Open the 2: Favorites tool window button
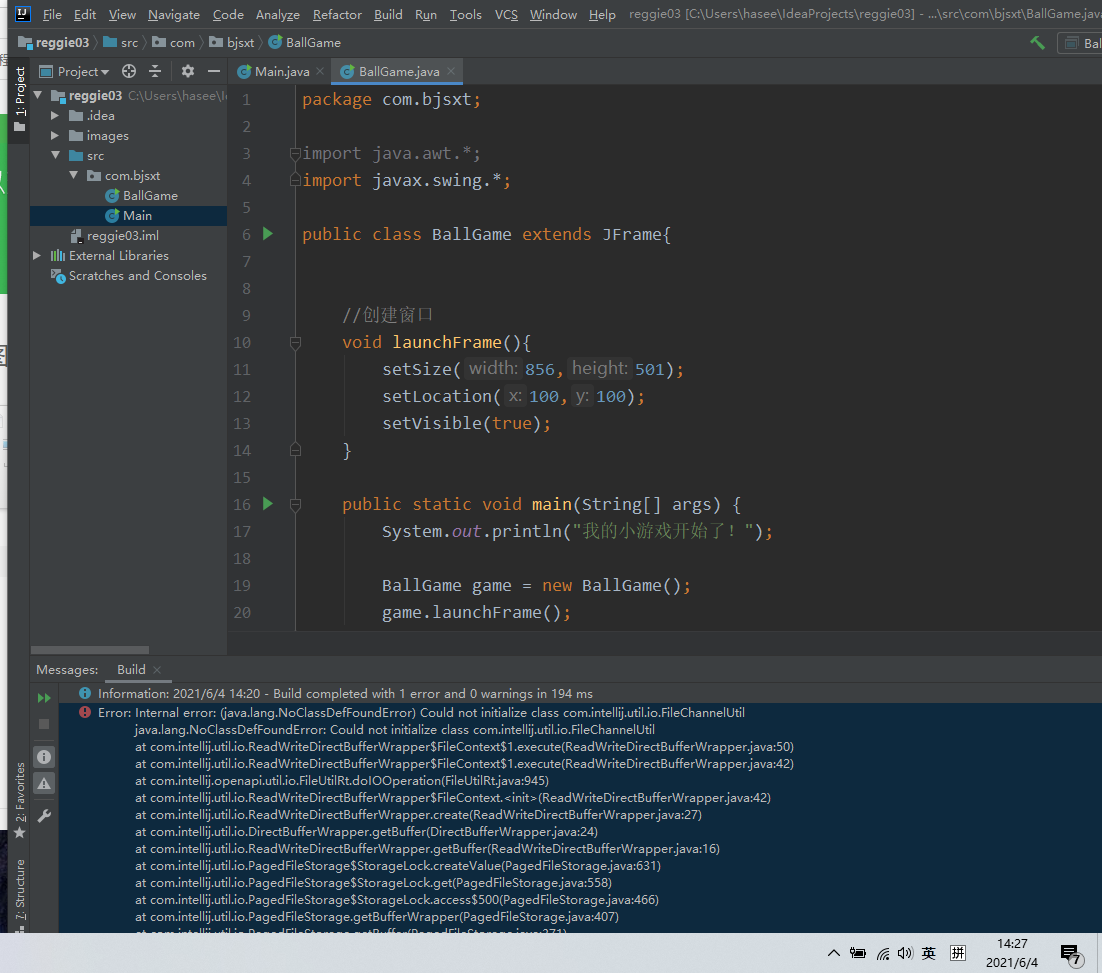The width and height of the screenshot is (1102, 973). (20, 799)
